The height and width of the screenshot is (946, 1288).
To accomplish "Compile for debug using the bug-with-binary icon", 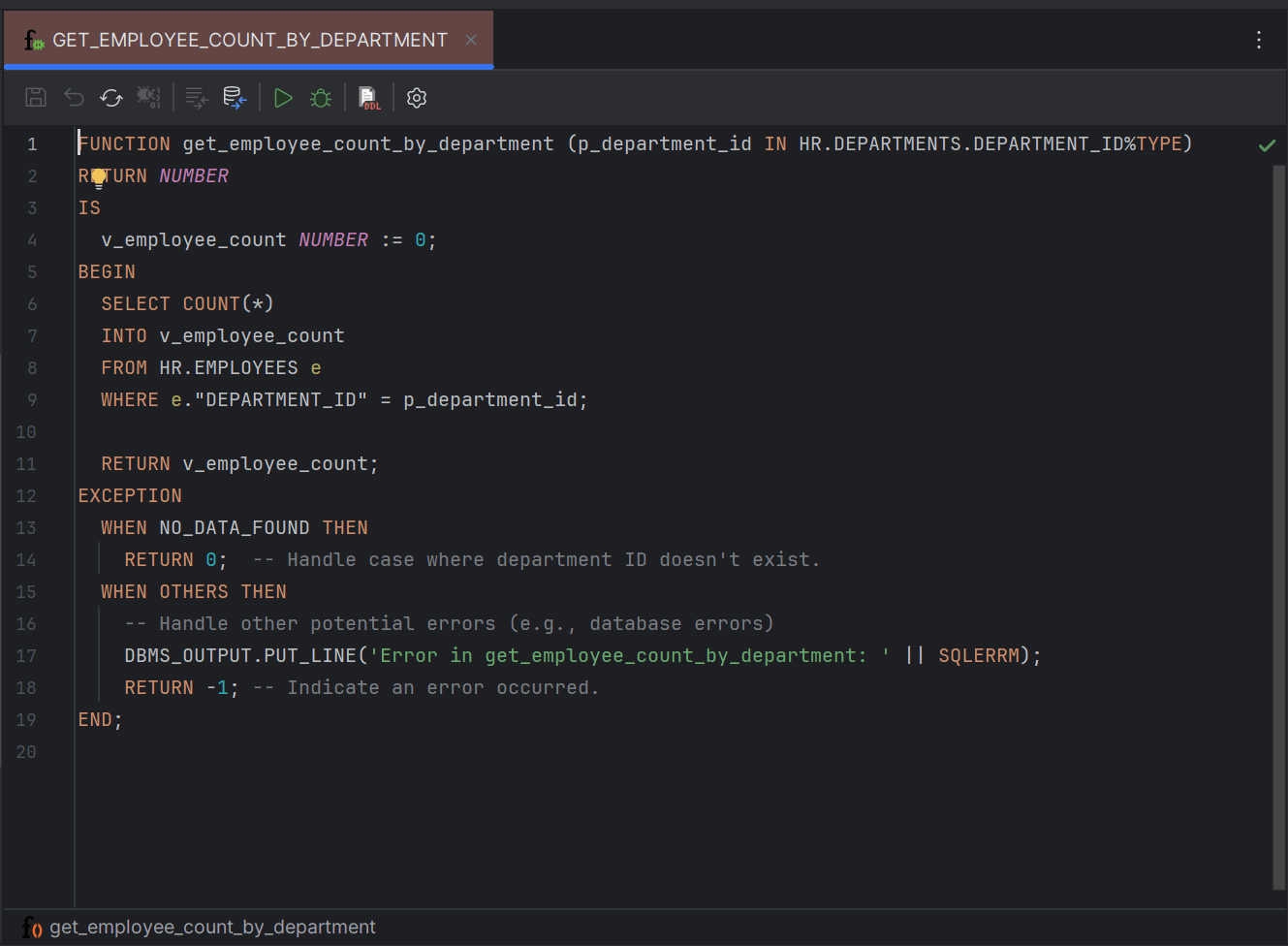I will [x=148, y=97].
